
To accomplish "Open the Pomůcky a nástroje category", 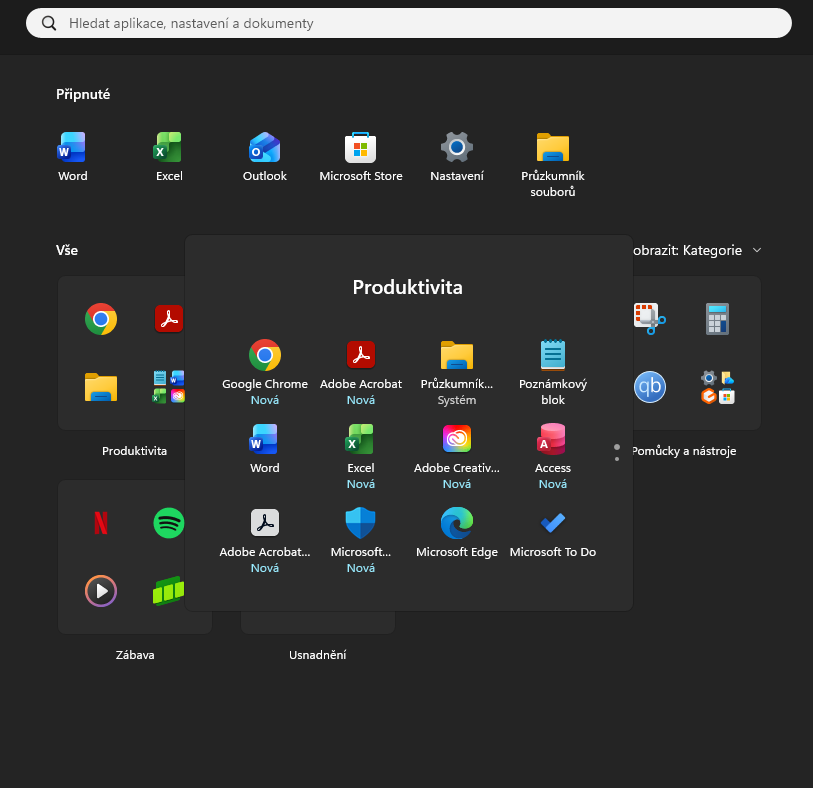I will click(x=683, y=451).
